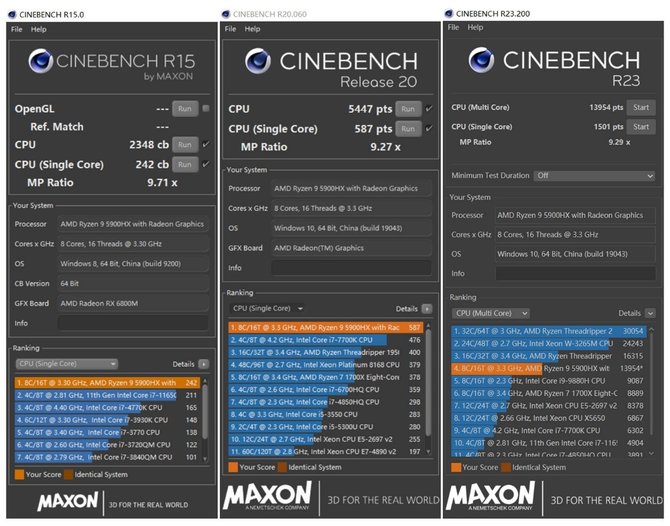Select the i9-9880H 9087 row in R23
This screenshot has width=670, height=526.
coord(549,381)
